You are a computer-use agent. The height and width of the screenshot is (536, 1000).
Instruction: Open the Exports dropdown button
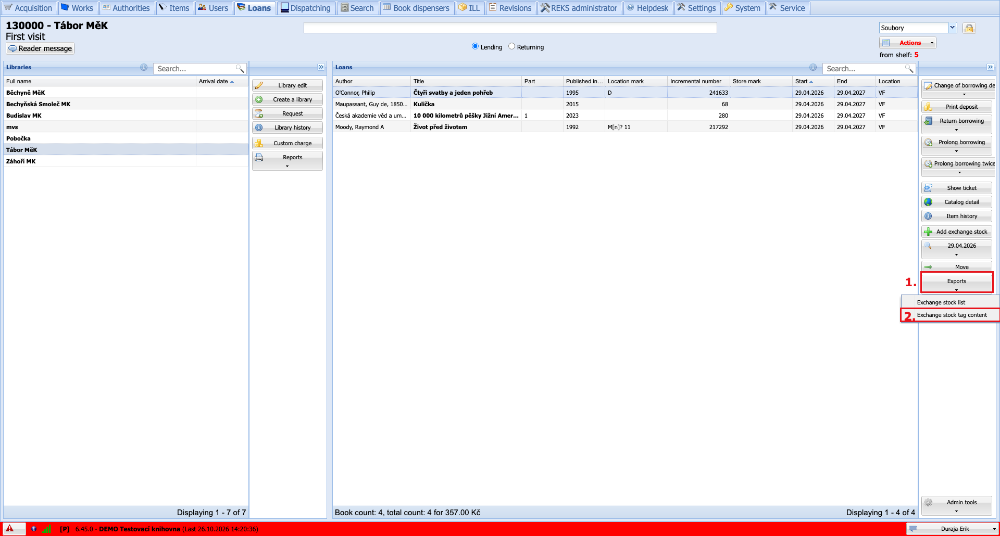pos(957,284)
